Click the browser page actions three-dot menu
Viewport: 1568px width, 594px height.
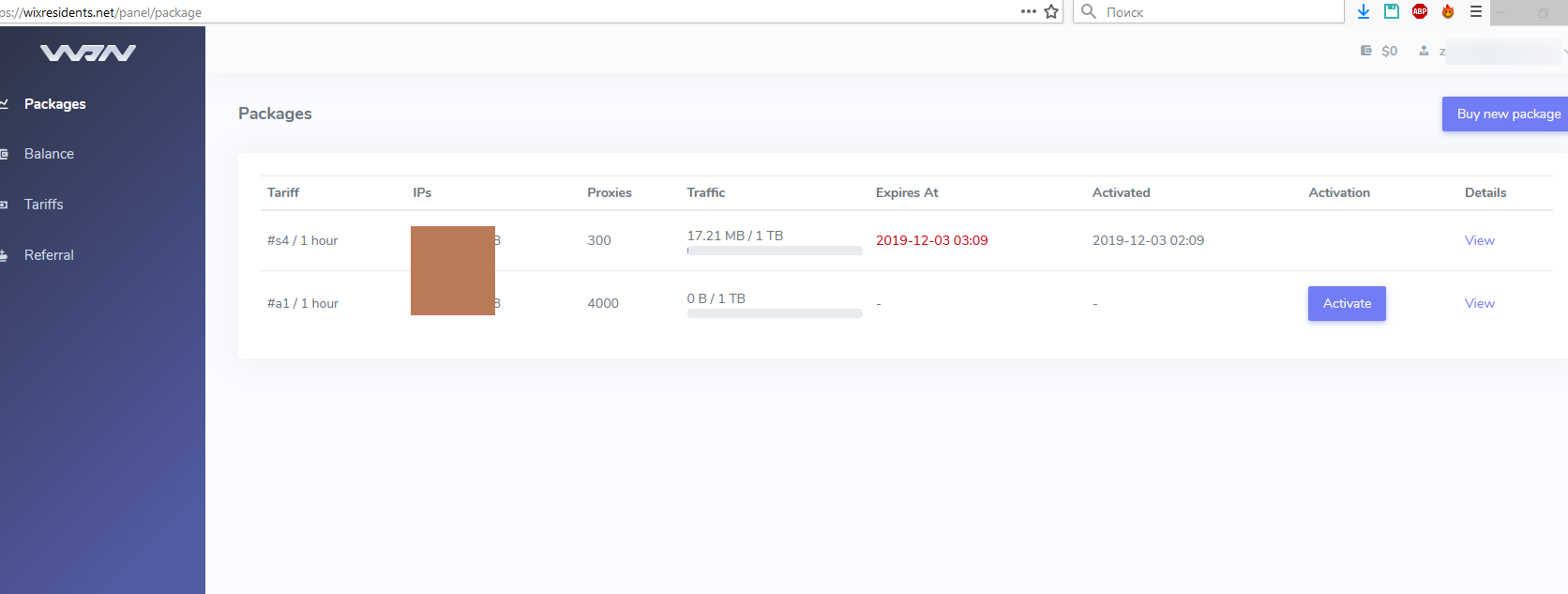(x=1029, y=11)
